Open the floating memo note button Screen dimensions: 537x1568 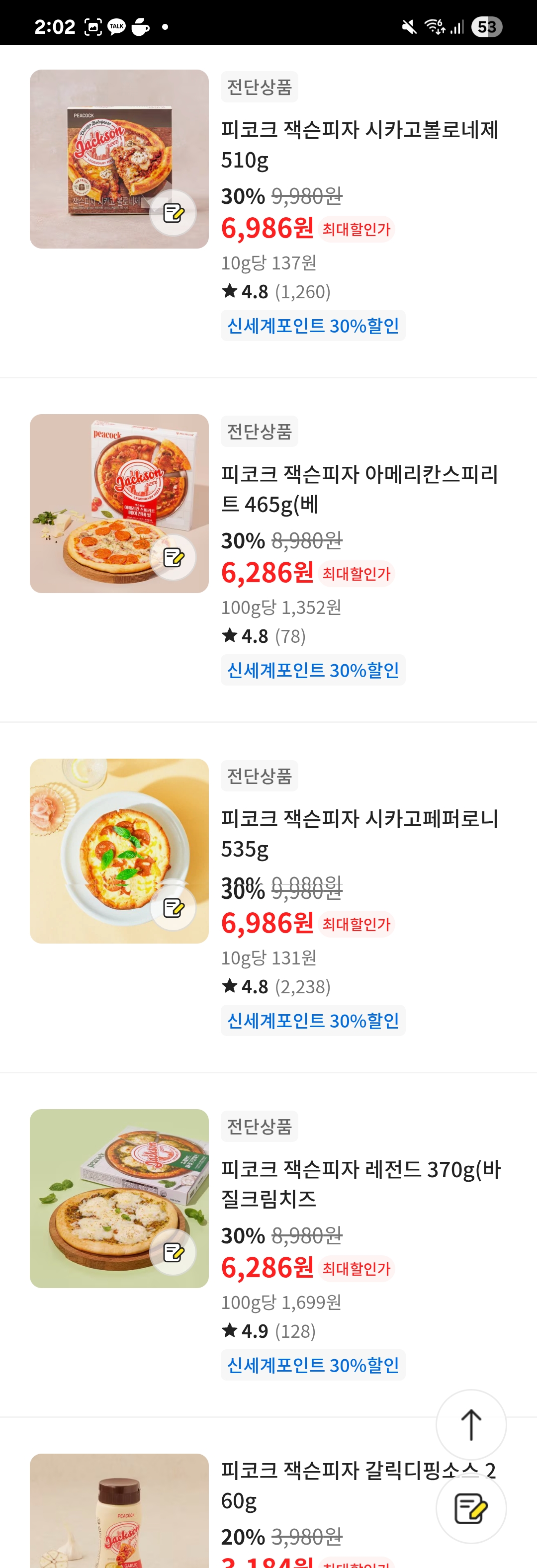(471, 1508)
